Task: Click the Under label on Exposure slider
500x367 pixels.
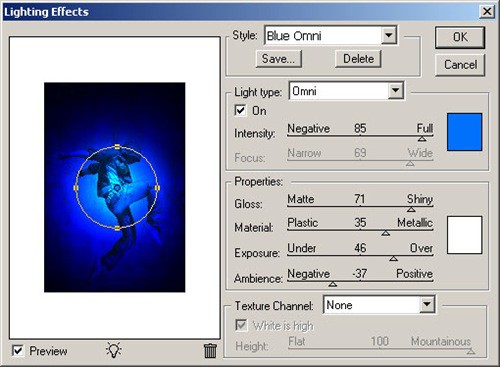Action: [302, 248]
